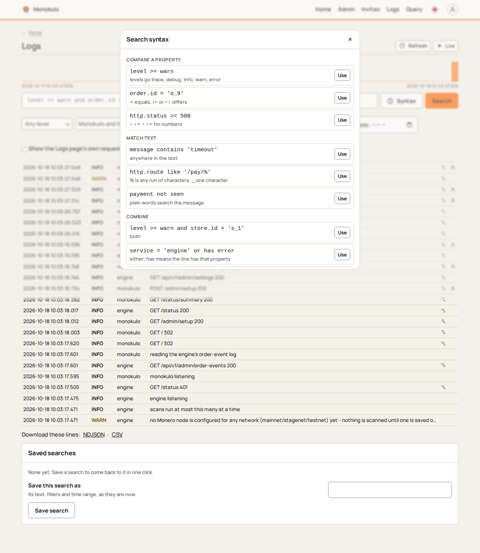The width and height of the screenshot is (480, 553).
Task: Open the calendar date picker icon
Action: click(409, 124)
